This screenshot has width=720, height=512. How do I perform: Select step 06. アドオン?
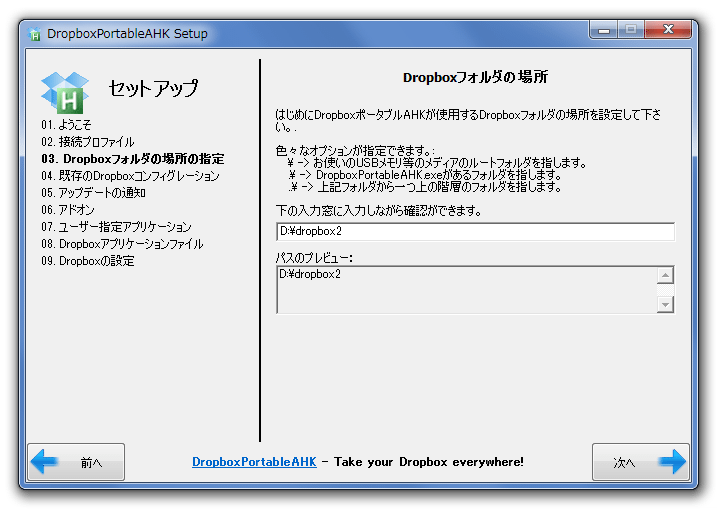coord(68,210)
